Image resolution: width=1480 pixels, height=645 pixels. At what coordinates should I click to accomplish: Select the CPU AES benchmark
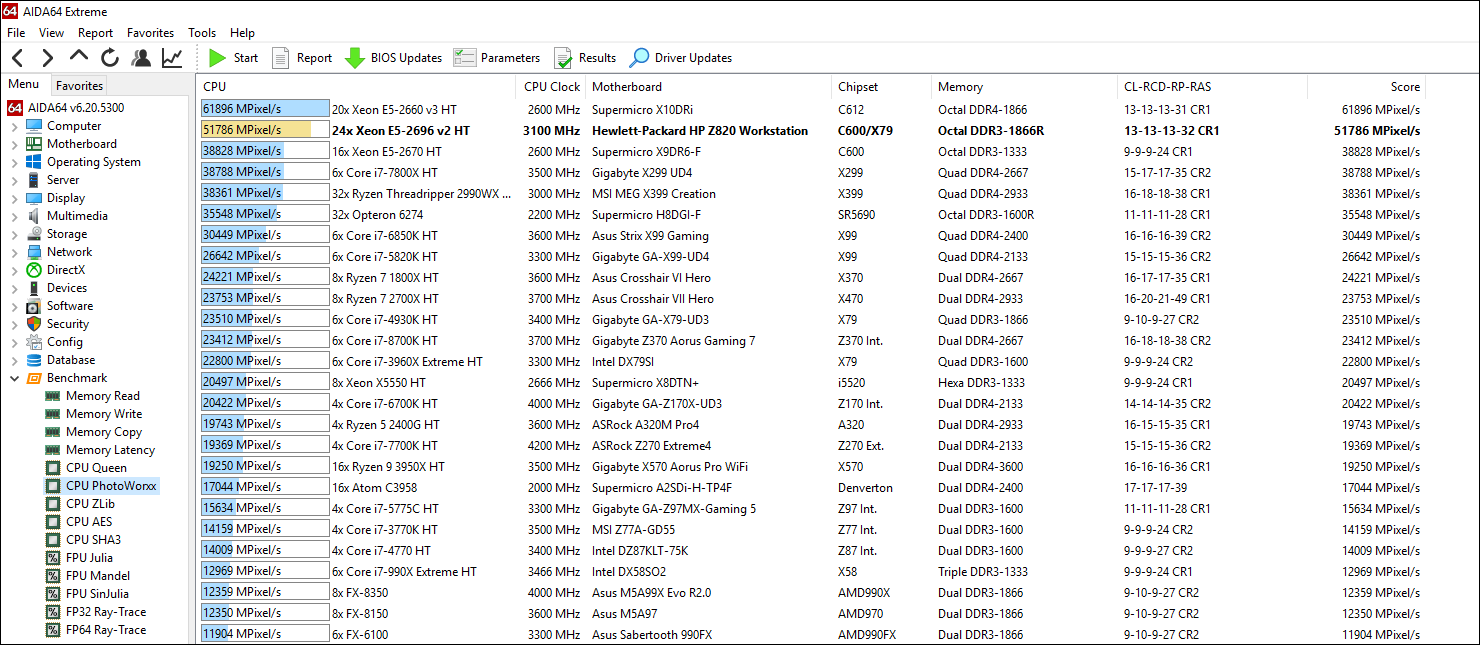[89, 522]
